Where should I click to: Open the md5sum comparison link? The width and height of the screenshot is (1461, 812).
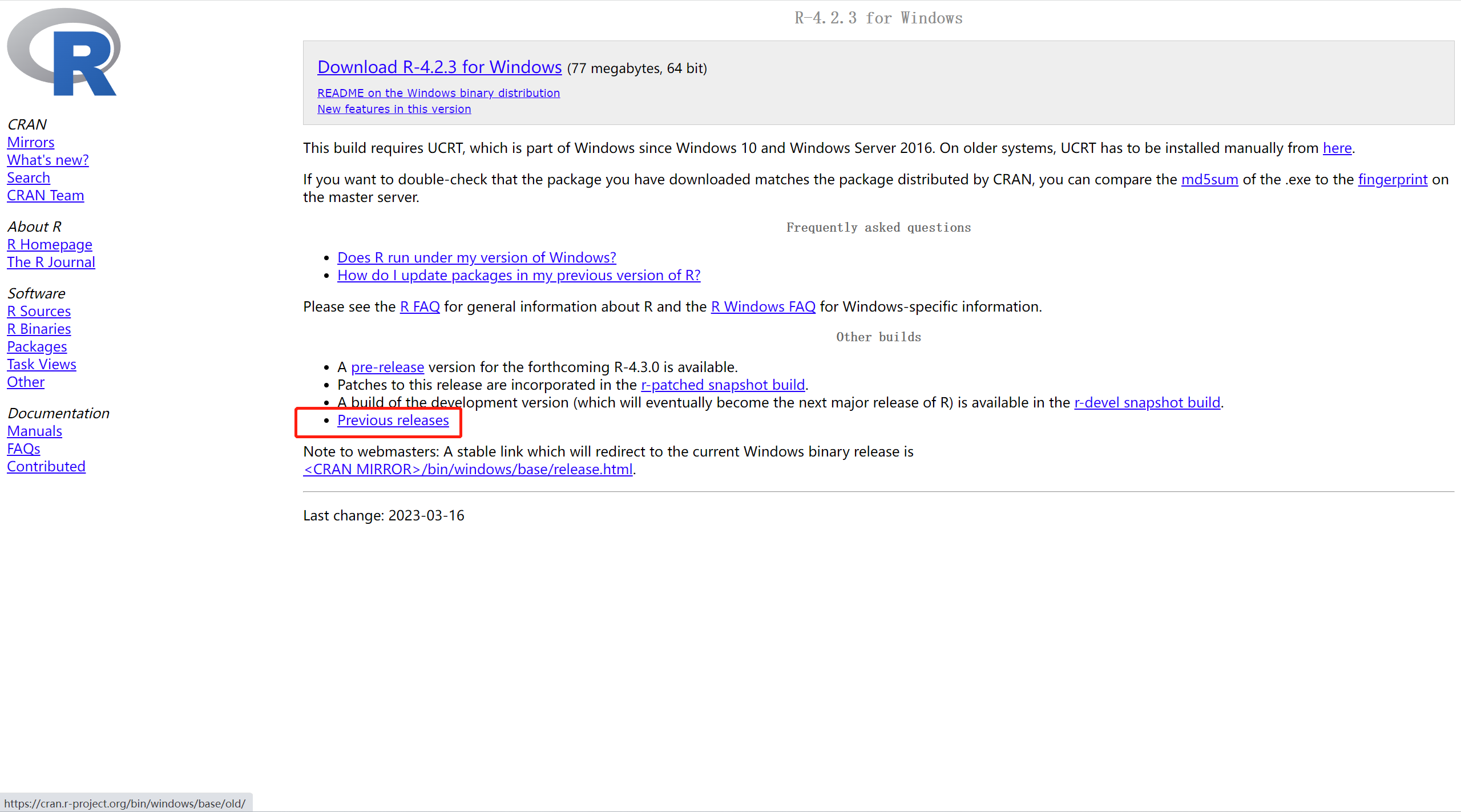pos(1209,179)
